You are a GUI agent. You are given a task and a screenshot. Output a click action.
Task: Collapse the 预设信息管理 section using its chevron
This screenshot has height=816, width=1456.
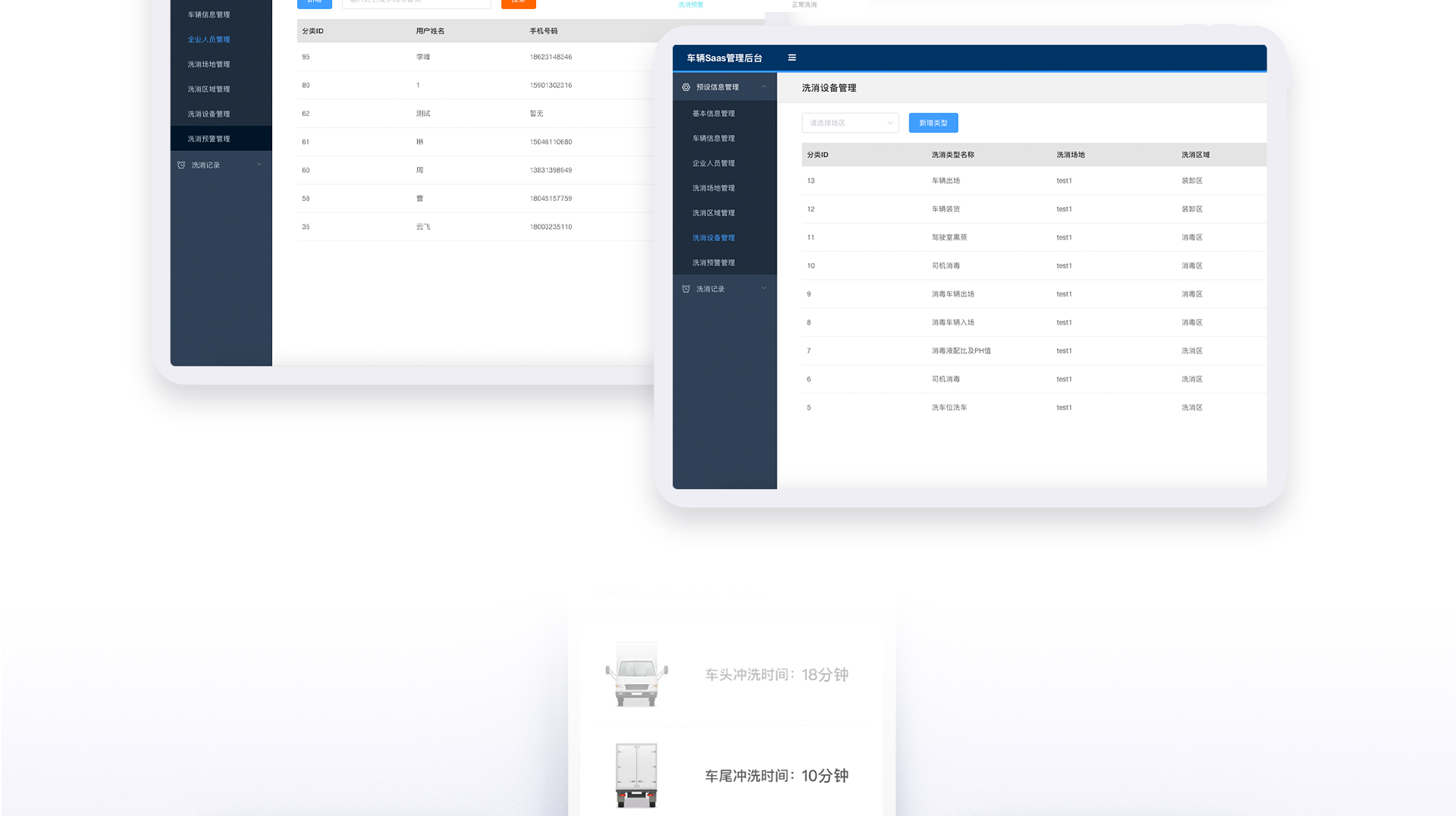[764, 87]
